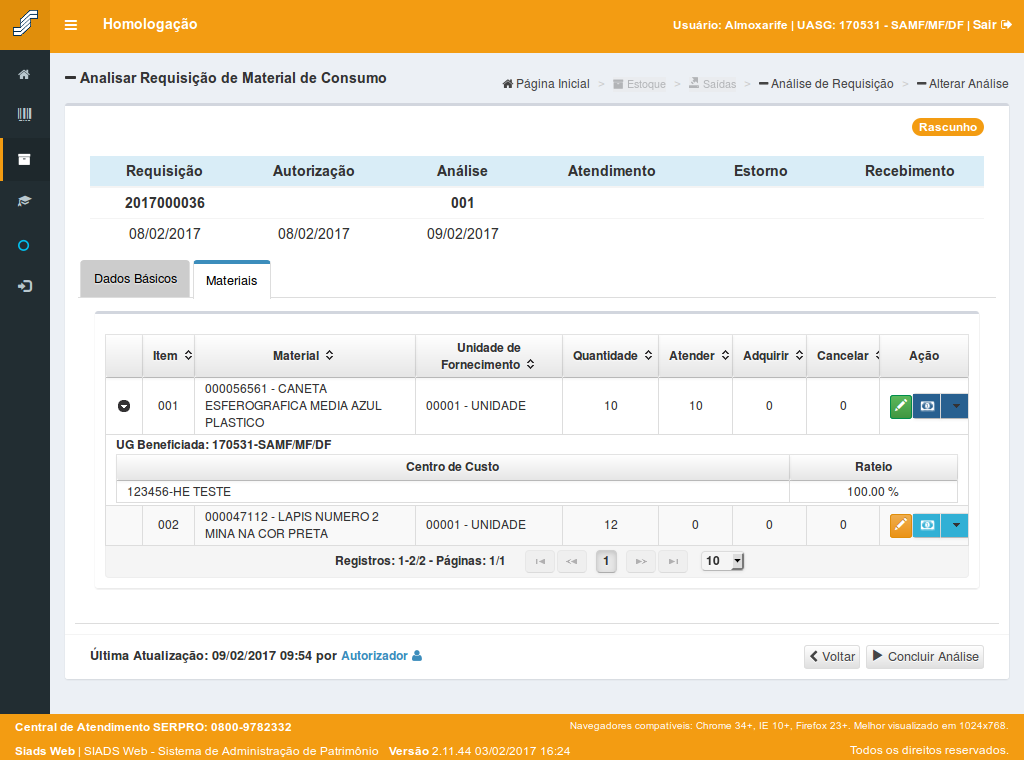Image resolution: width=1024 pixels, height=762 pixels.
Task: Click money icon for item 002
Action: [x=927, y=525]
